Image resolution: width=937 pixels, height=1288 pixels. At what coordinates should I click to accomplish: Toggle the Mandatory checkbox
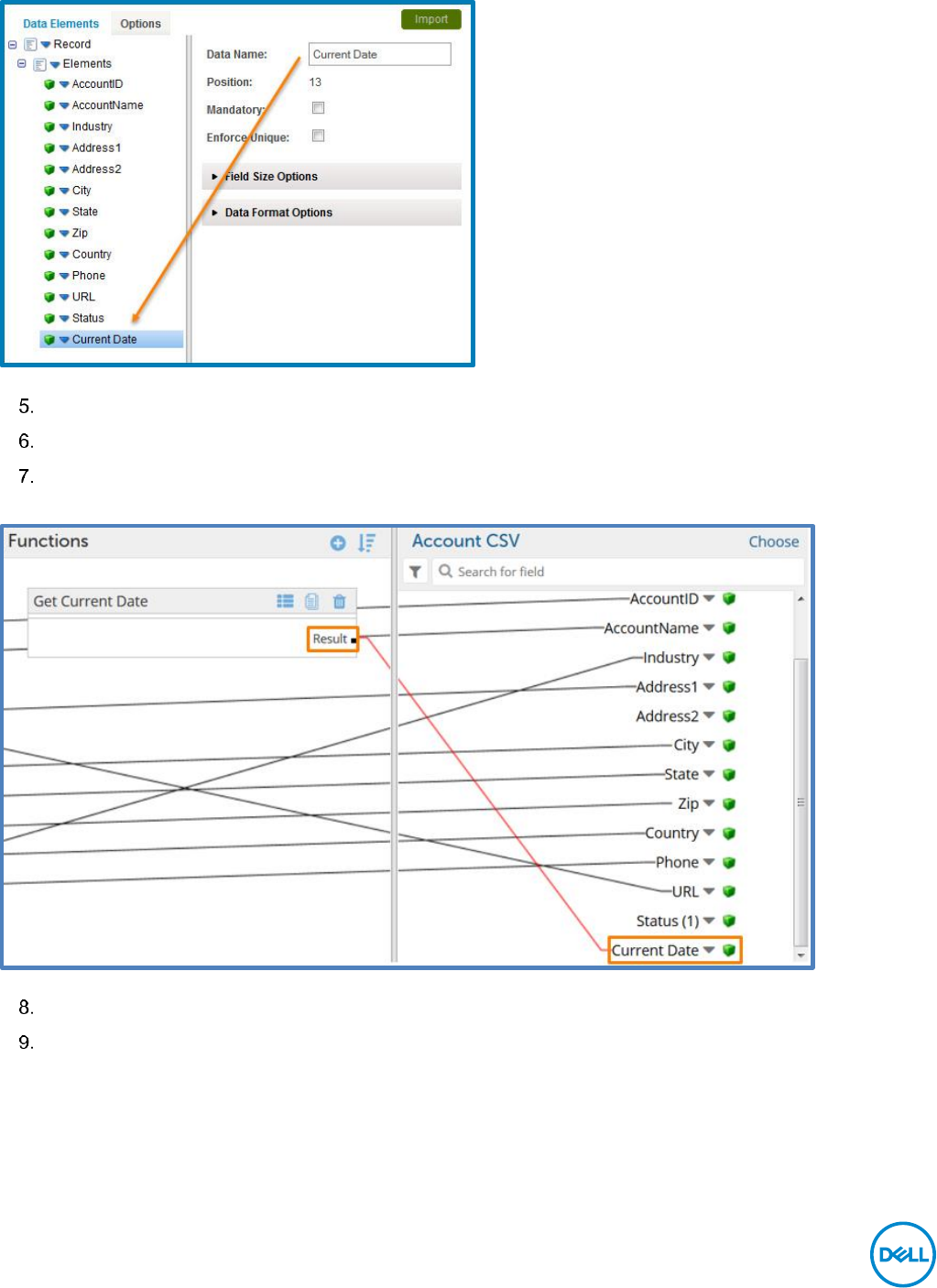(x=319, y=108)
